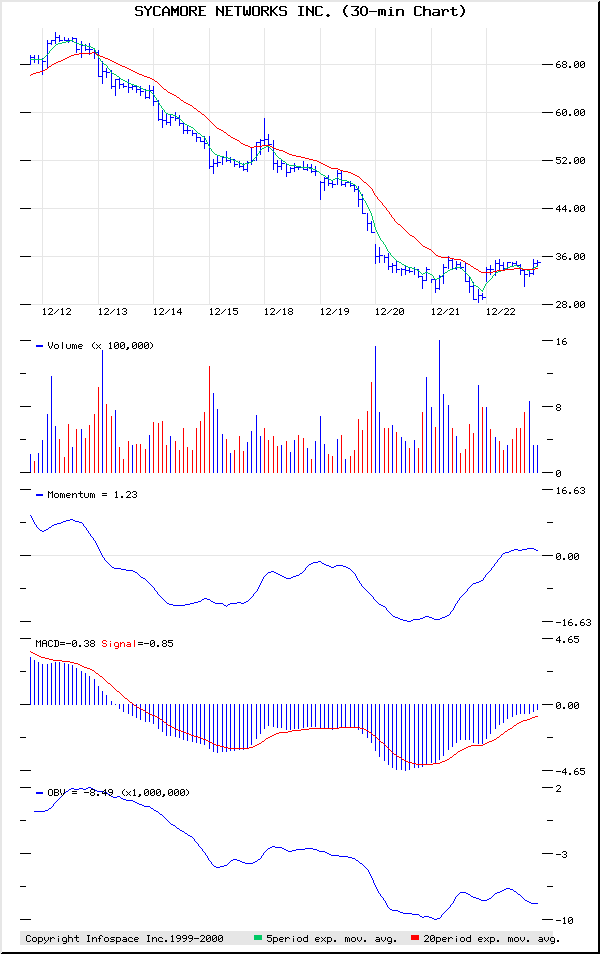Click the momentum axis value -16.63

[x=573, y=622]
